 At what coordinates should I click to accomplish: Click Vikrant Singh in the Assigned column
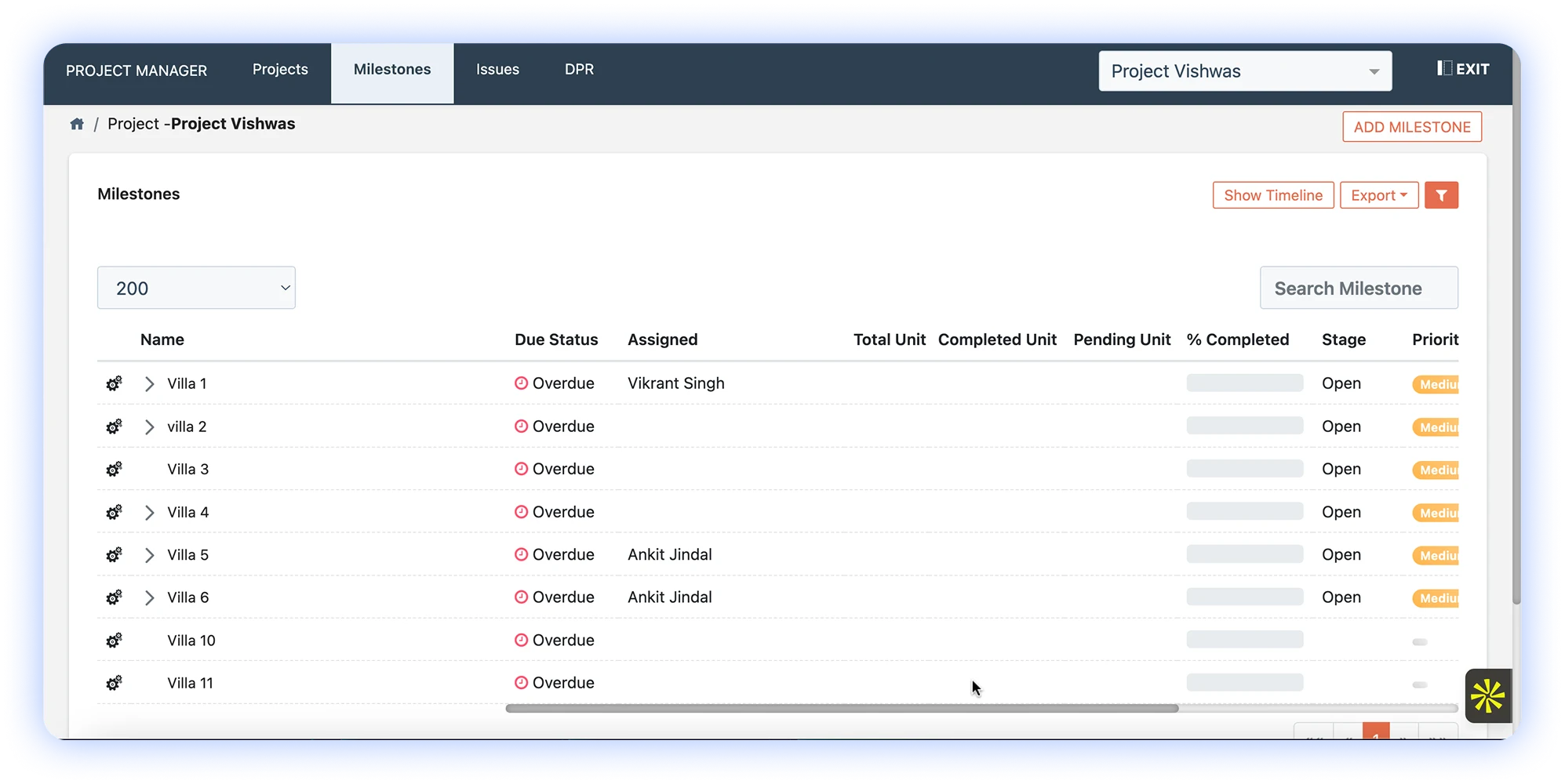[x=676, y=383]
